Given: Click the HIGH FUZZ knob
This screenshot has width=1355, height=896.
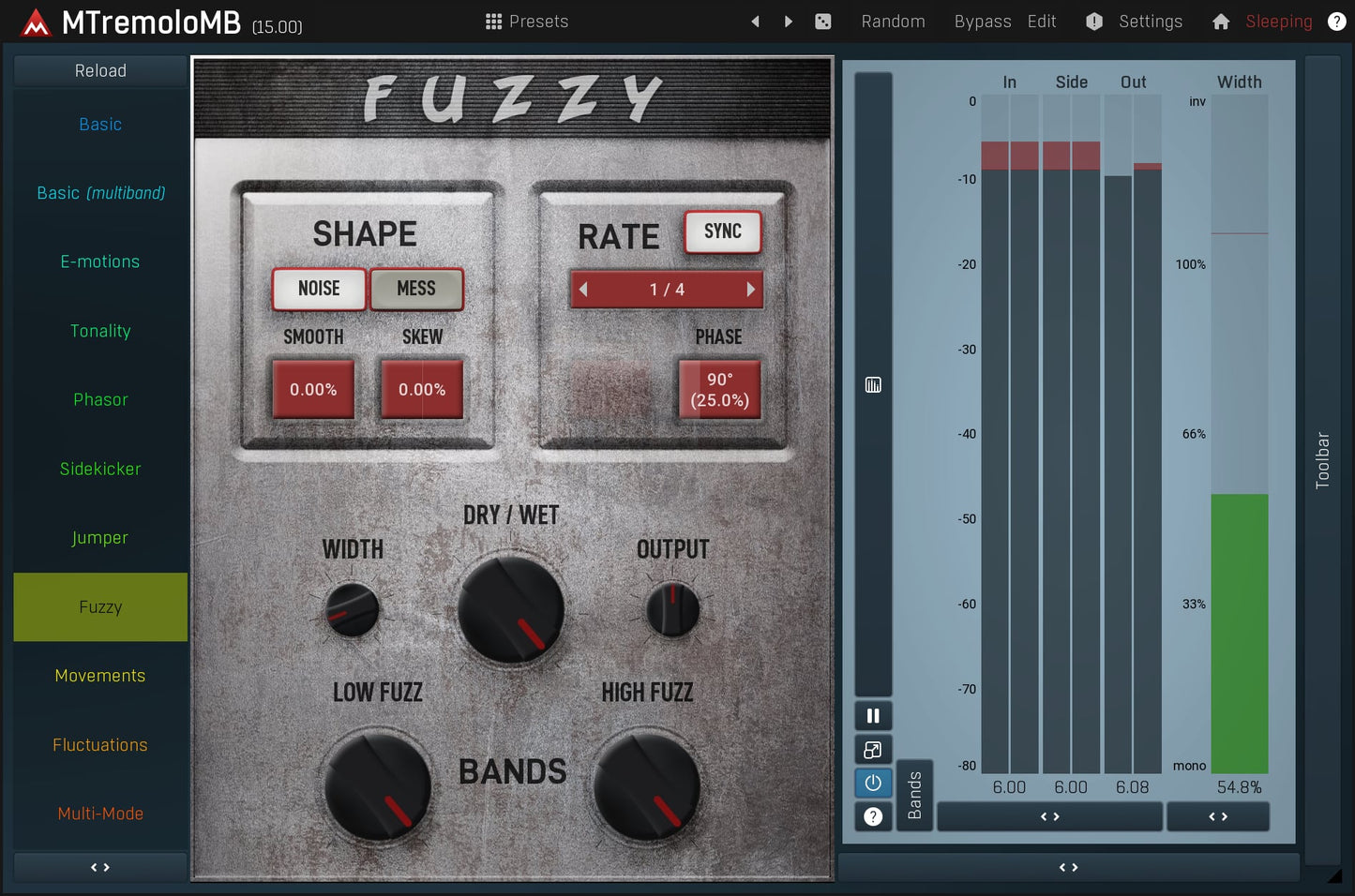Looking at the screenshot, I should click(647, 787).
